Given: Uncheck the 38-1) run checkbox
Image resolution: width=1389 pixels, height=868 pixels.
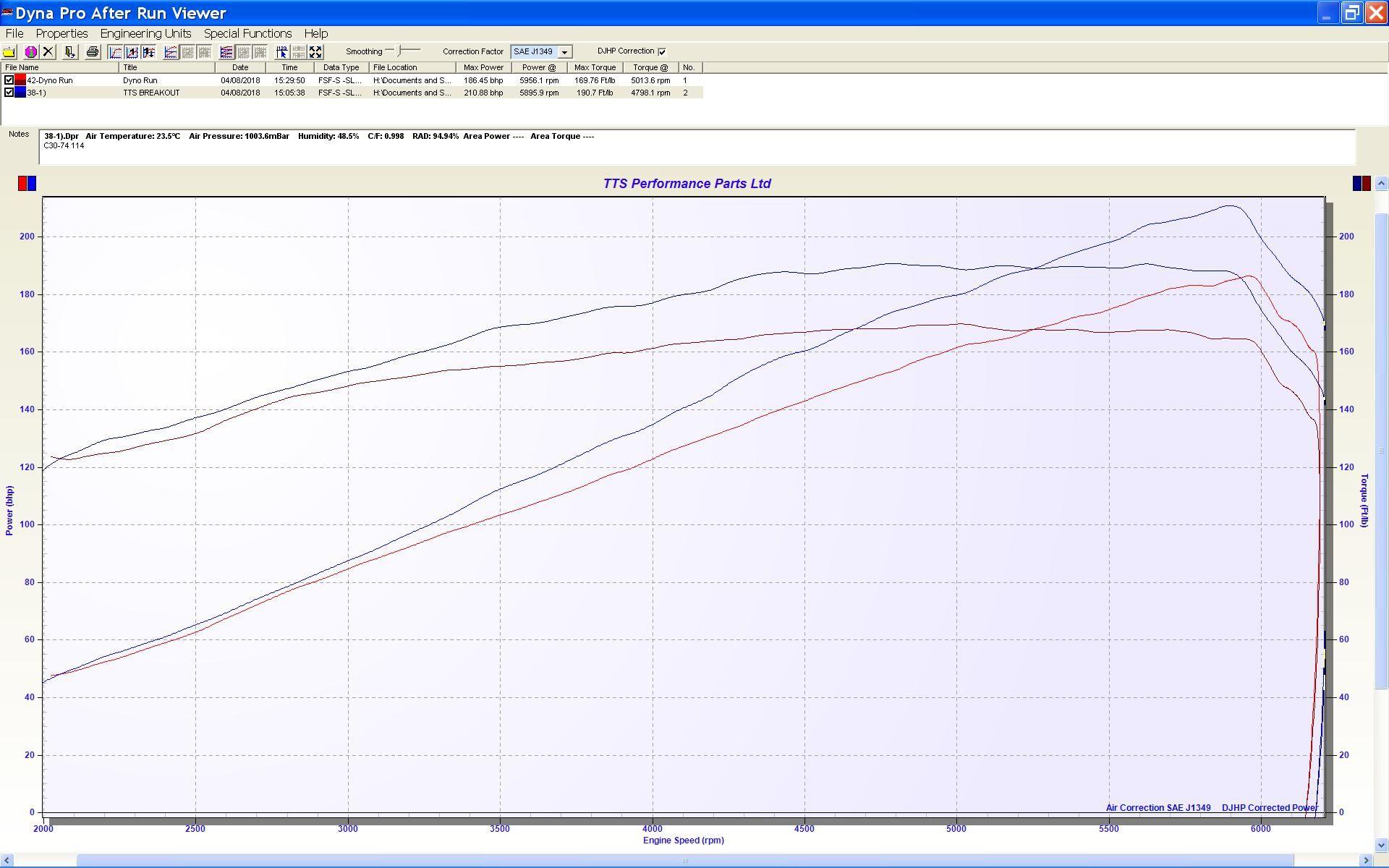Looking at the screenshot, I should tap(9, 93).
